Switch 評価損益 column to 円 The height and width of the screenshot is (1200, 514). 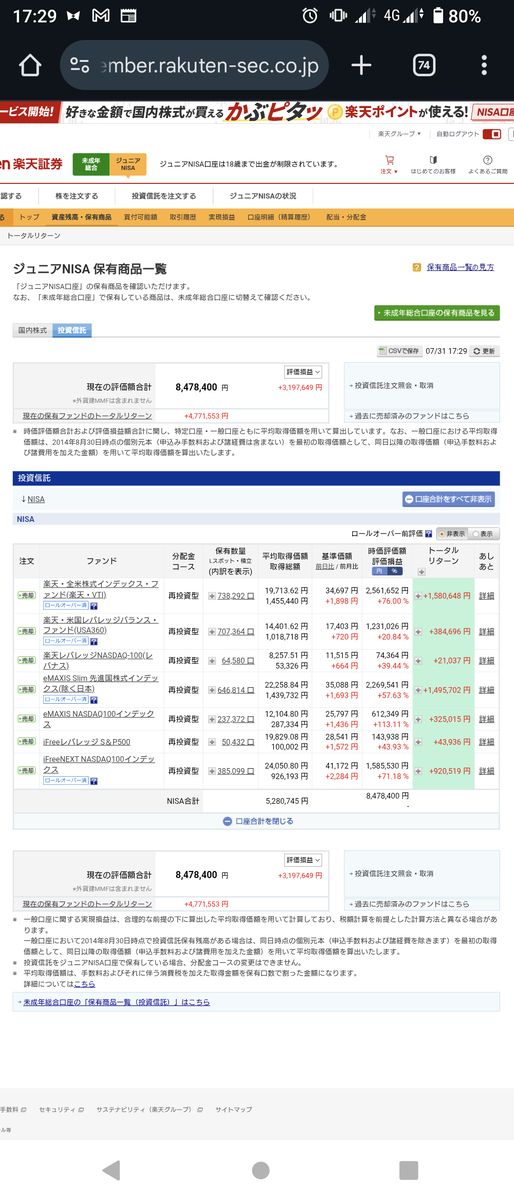click(379, 570)
